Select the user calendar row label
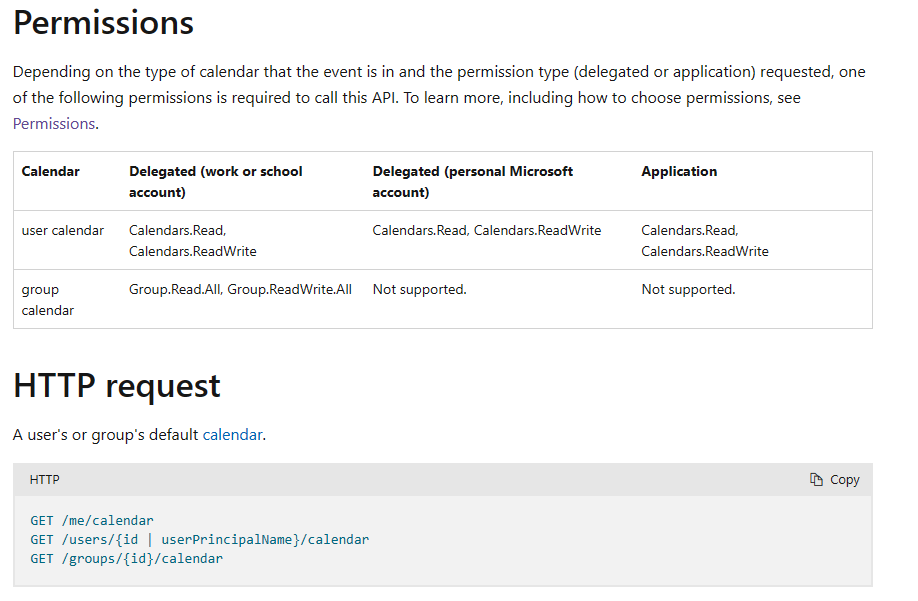The height and width of the screenshot is (601, 918). pyautogui.click(x=63, y=231)
